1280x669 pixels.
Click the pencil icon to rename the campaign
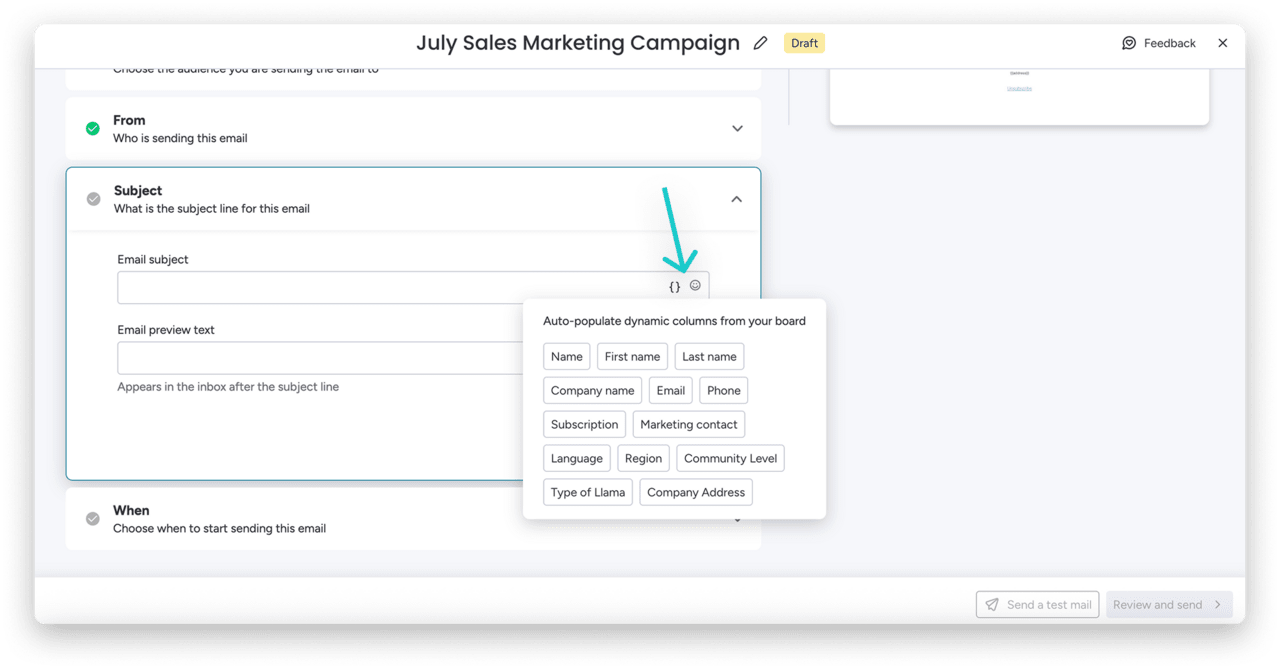pos(760,43)
